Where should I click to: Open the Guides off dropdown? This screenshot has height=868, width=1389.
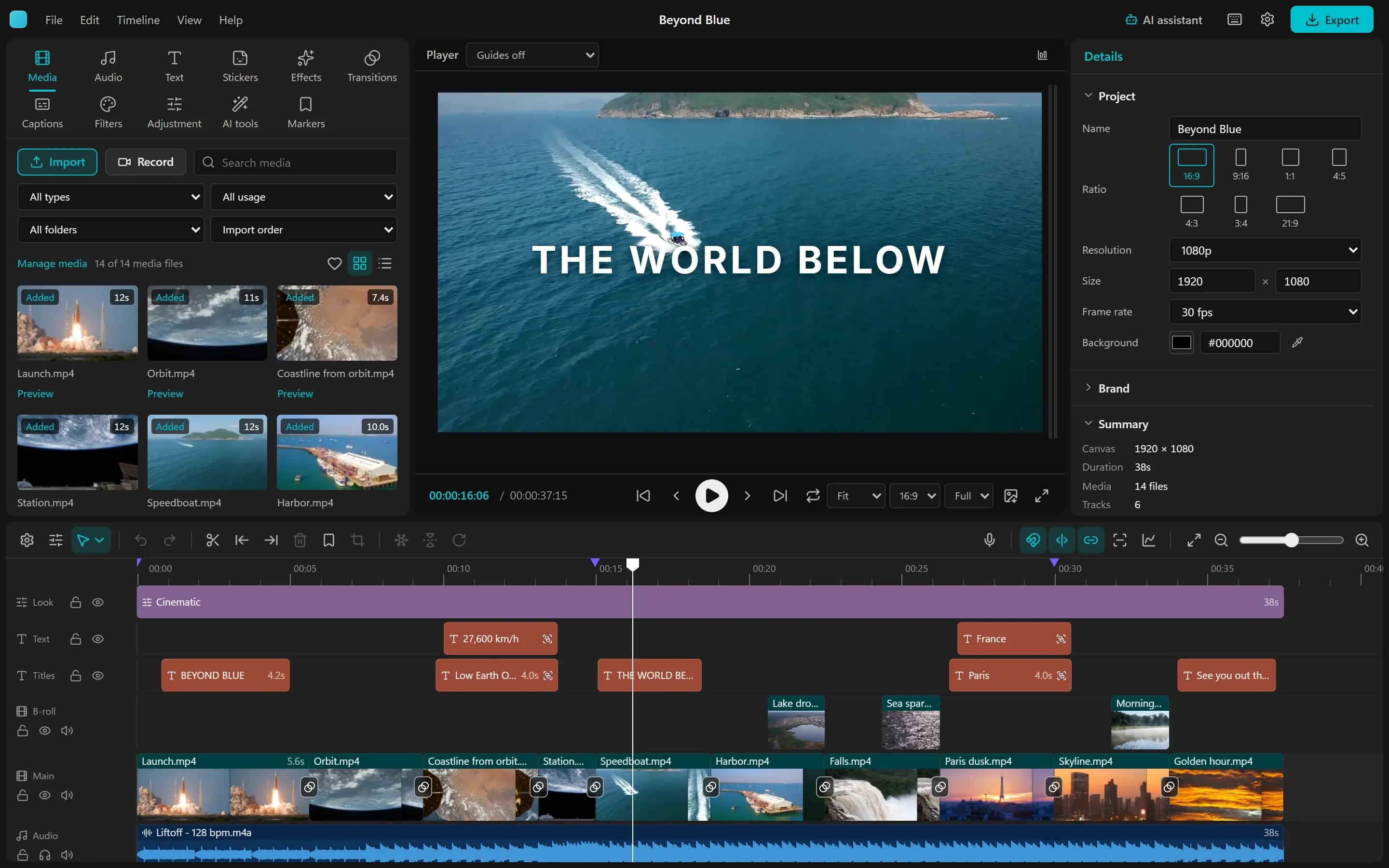tap(532, 55)
